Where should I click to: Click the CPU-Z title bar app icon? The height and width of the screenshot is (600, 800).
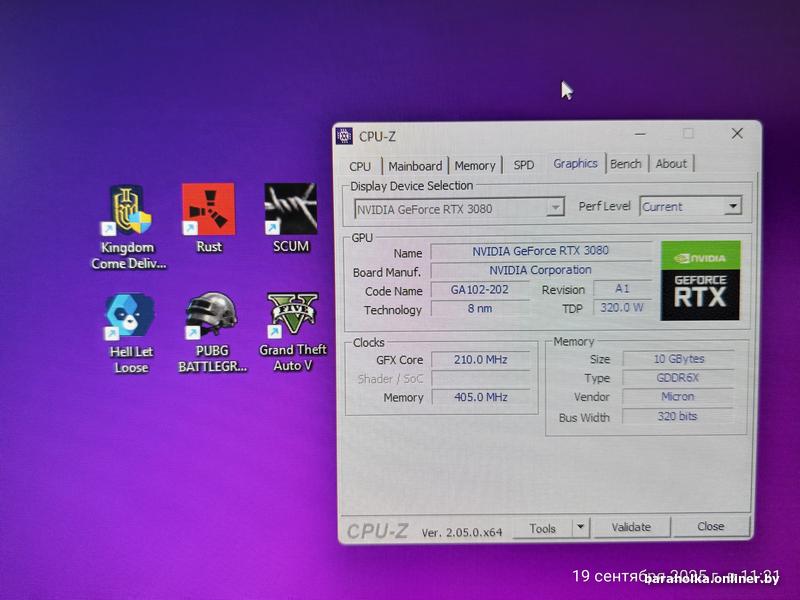click(x=344, y=135)
